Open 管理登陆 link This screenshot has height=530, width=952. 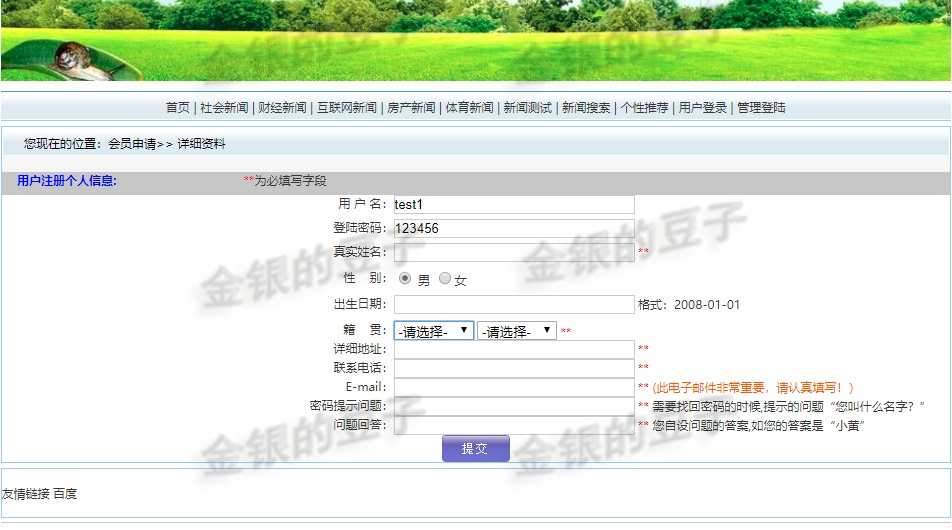(x=761, y=107)
